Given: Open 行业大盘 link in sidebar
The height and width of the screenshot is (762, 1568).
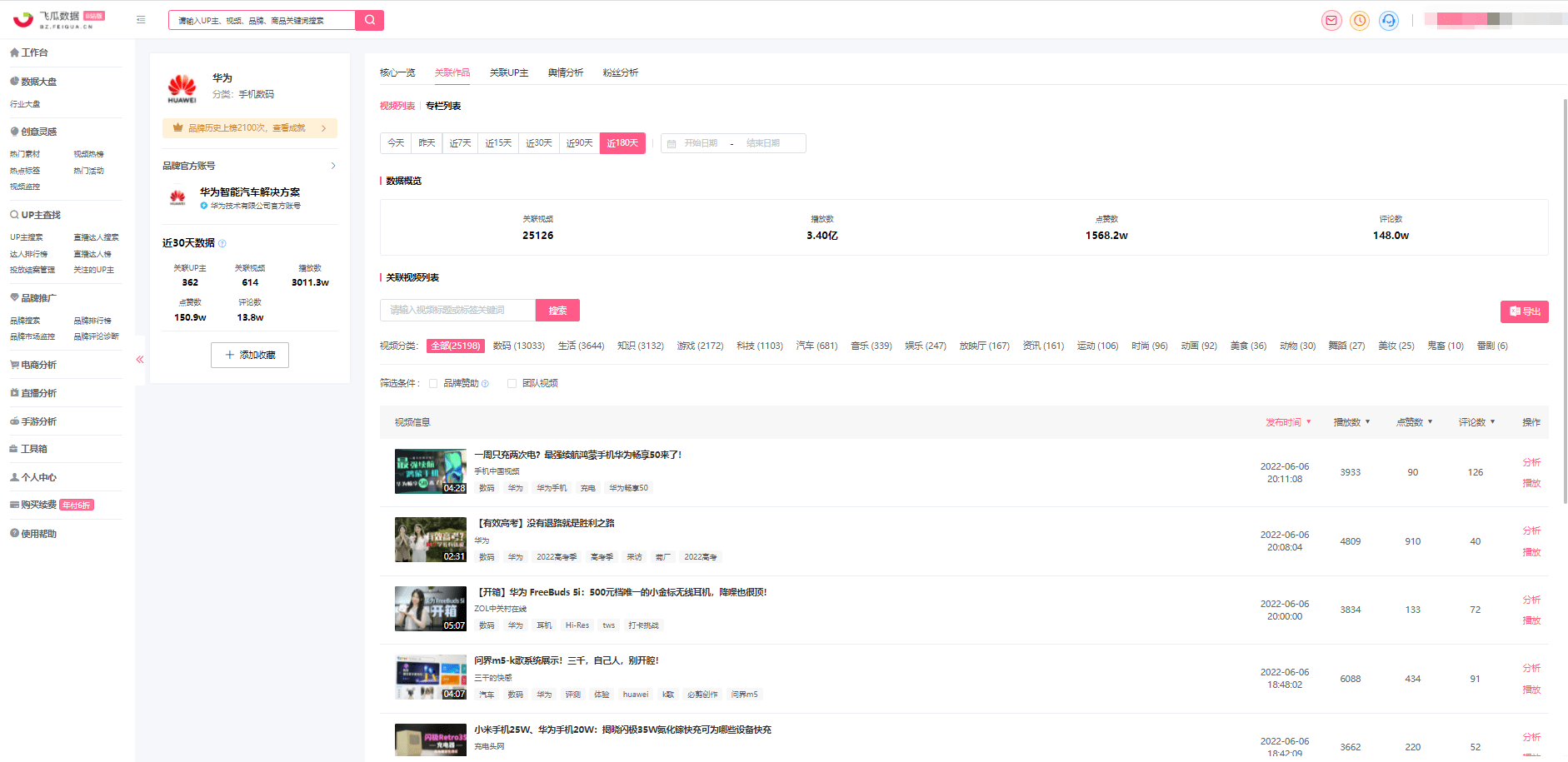Looking at the screenshot, I should (25, 104).
